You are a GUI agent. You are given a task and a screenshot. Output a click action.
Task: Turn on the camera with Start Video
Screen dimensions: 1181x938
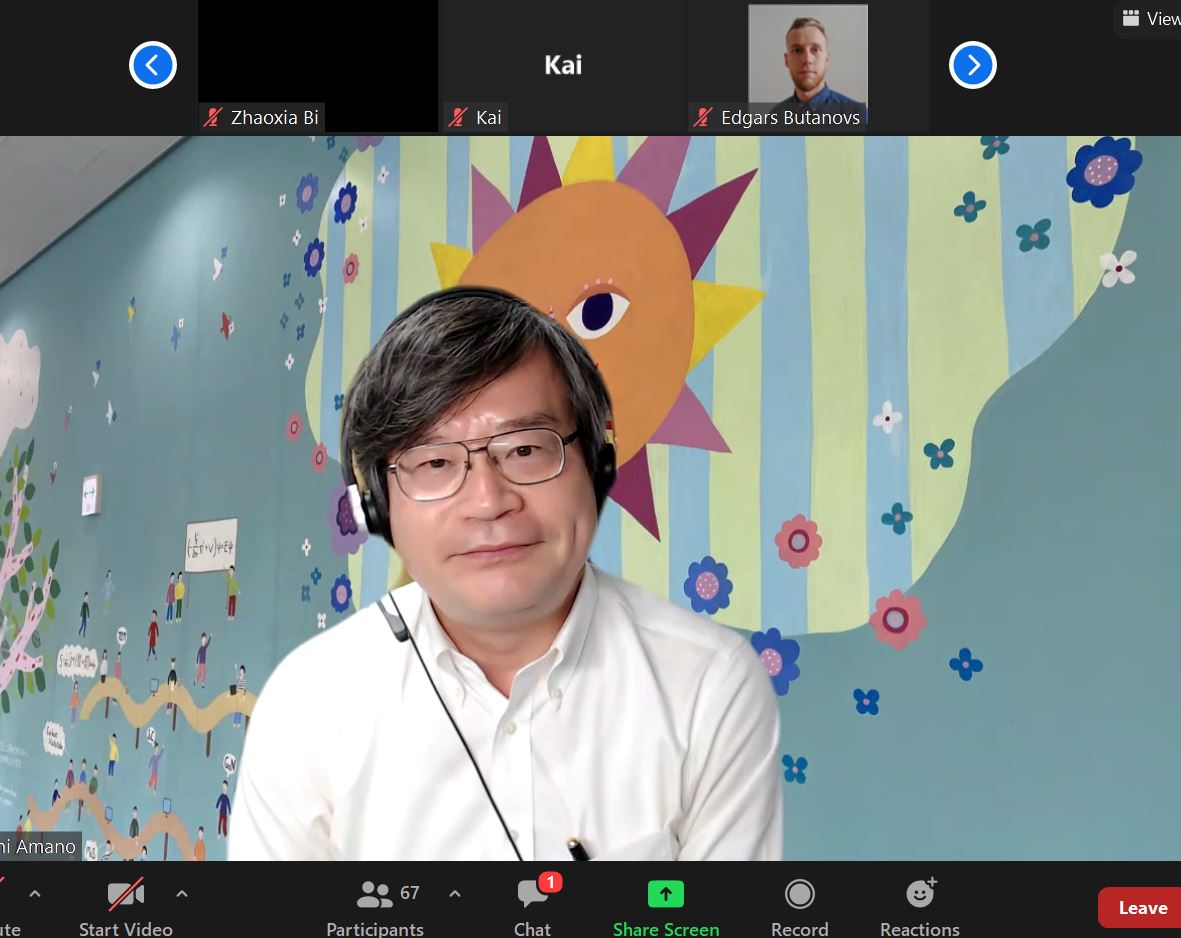click(126, 908)
